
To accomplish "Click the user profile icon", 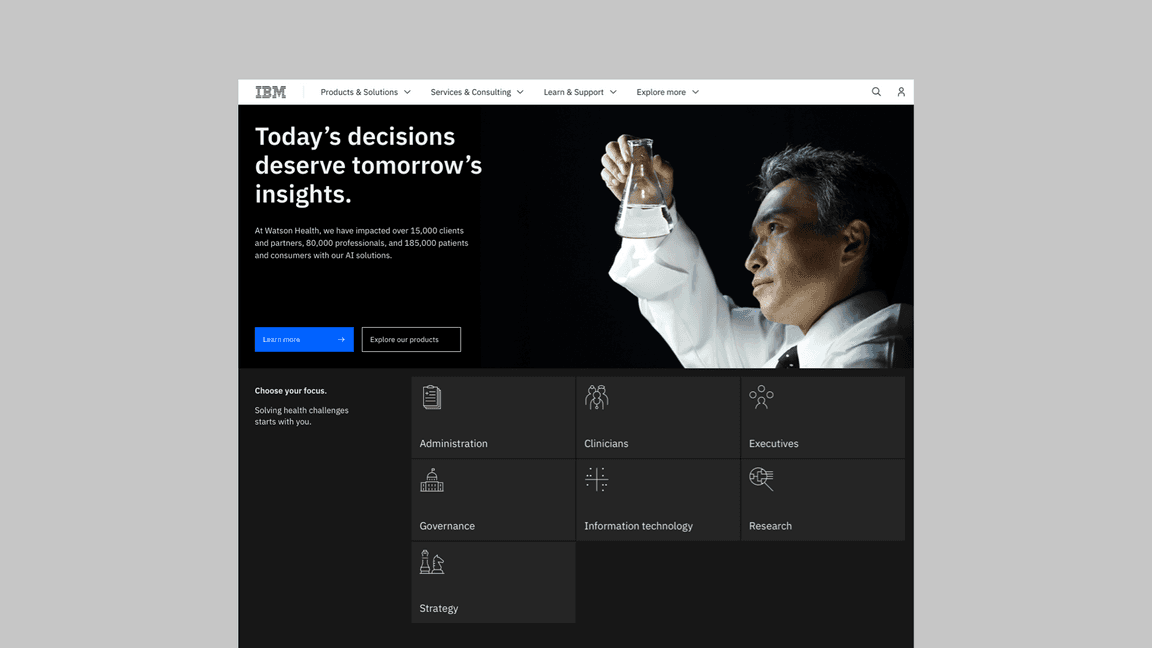I will point(901,92).
